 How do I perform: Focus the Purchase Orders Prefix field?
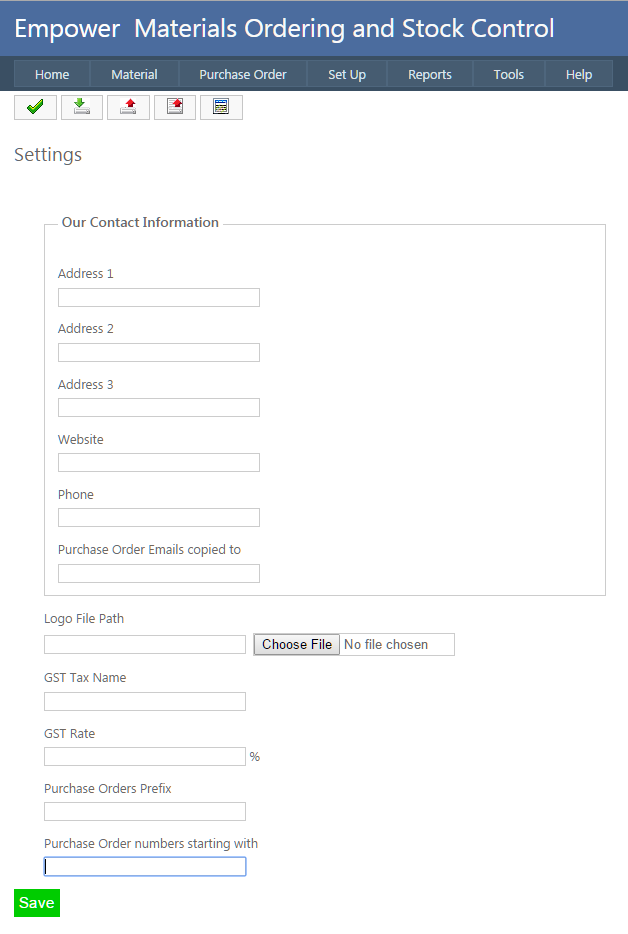click(x=145, y=812)
